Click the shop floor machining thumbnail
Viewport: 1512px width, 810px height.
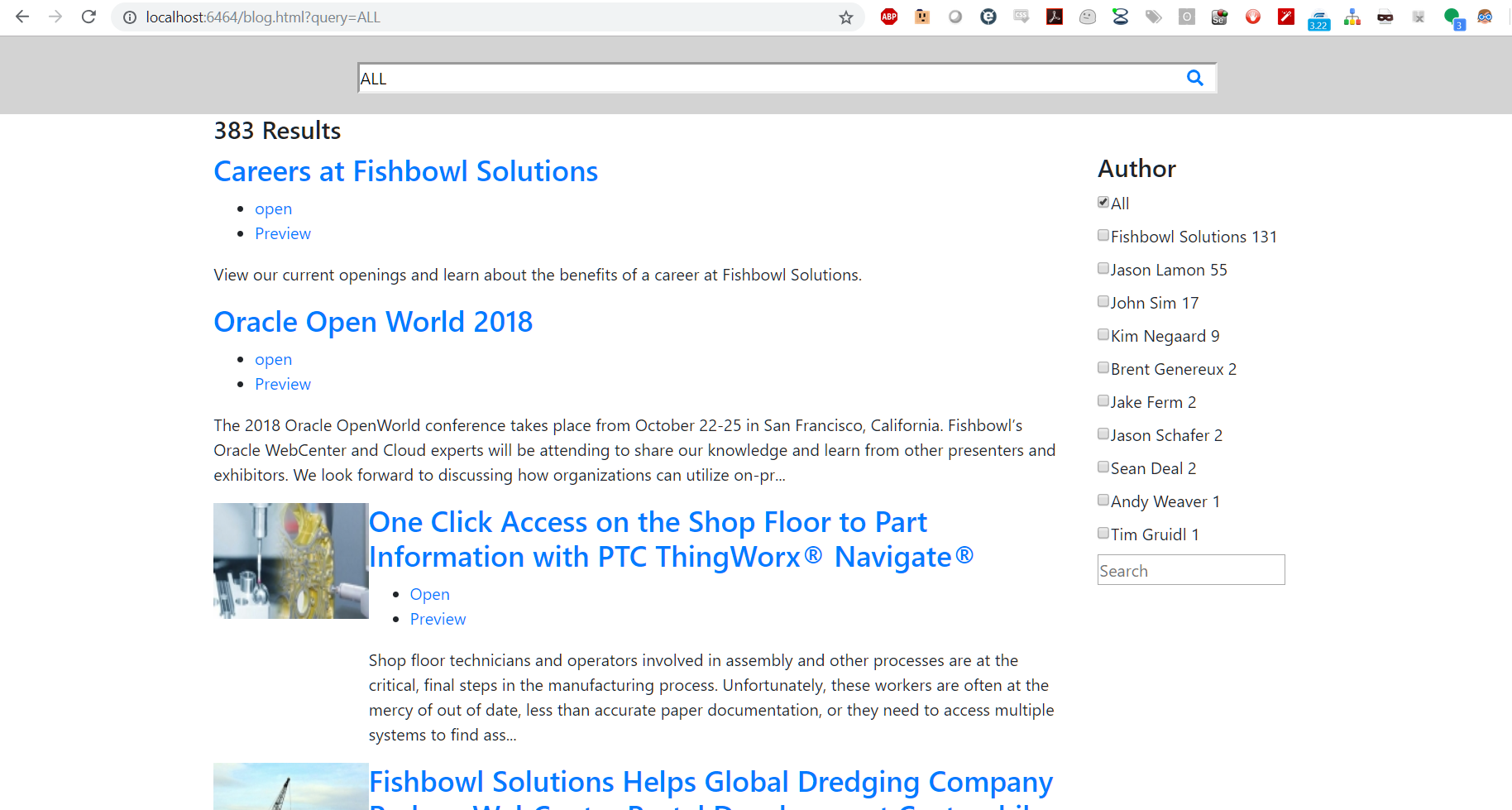point(291,561)
